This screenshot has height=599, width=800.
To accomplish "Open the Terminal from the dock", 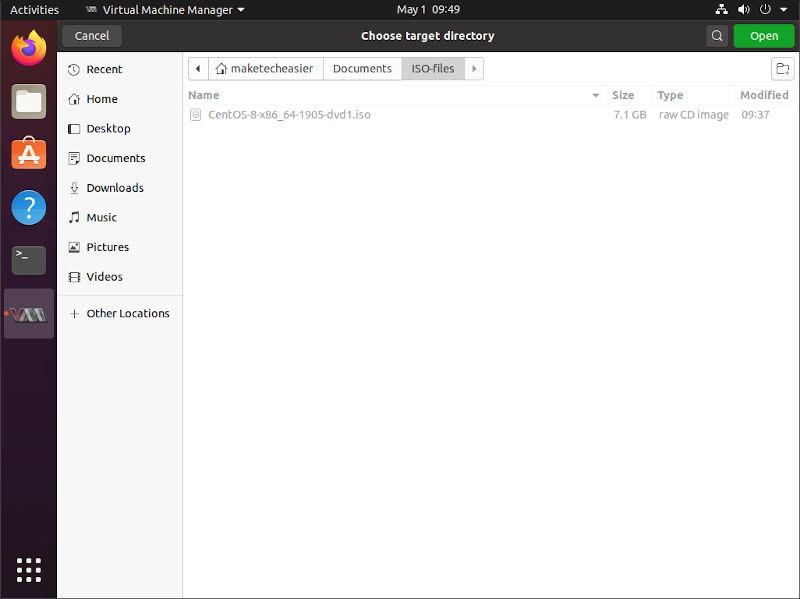I will [x=28, y=258].
